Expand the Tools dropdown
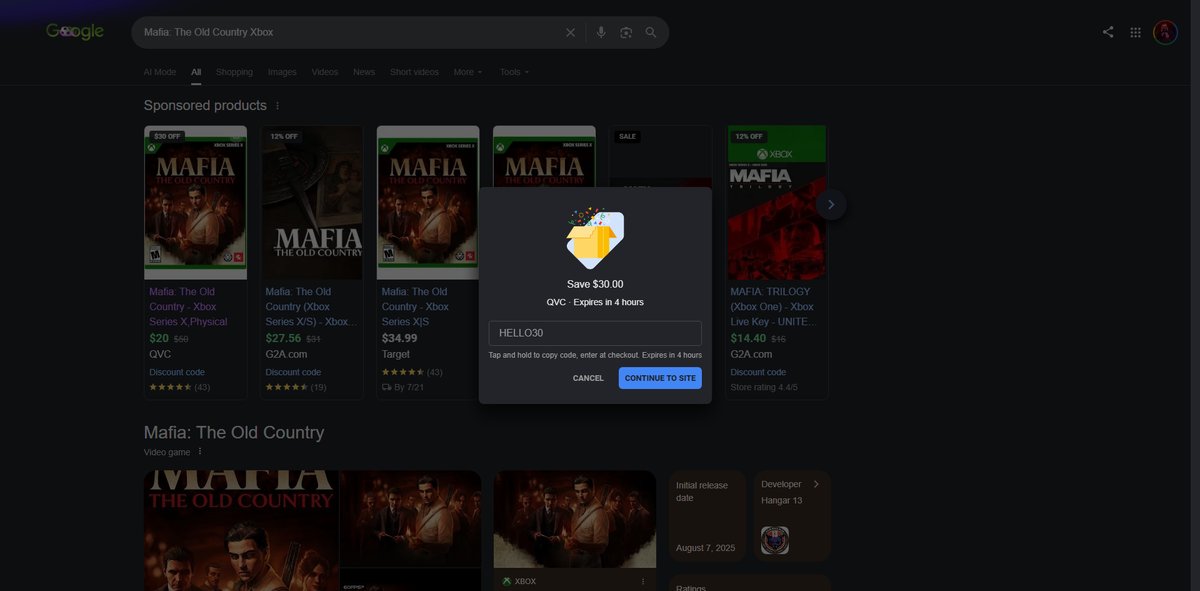The width and height of the screenshot is (1200, 591). pyautogui.click(x=514, y=72)
